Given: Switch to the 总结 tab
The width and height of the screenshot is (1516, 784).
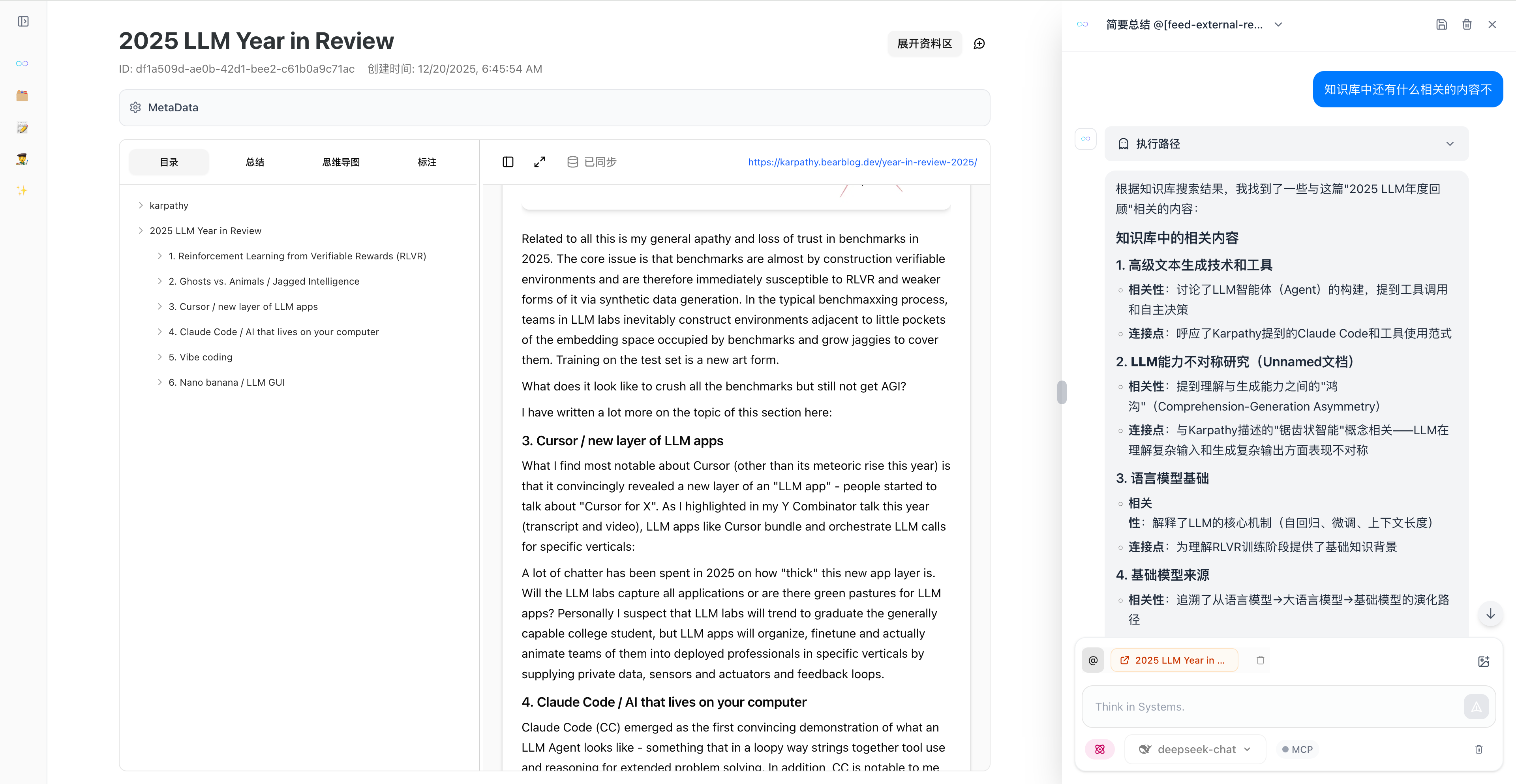Looking at the screenshot, I should (x=255, y=162).
